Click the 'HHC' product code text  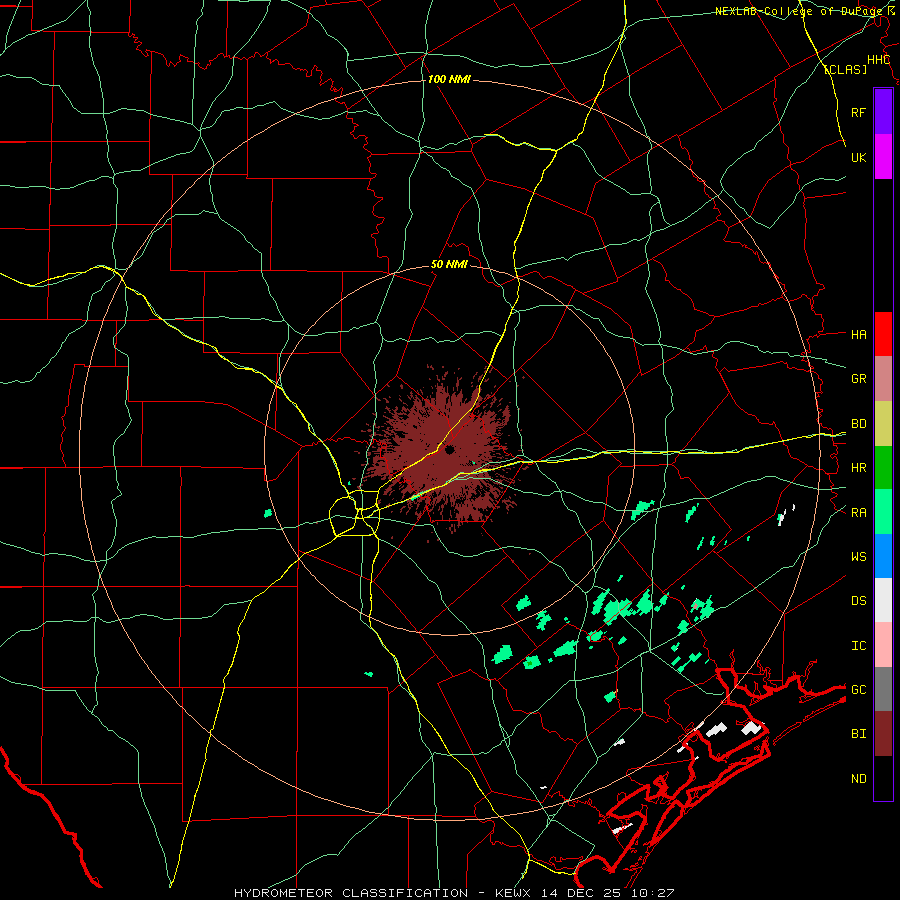pos(878,60)
